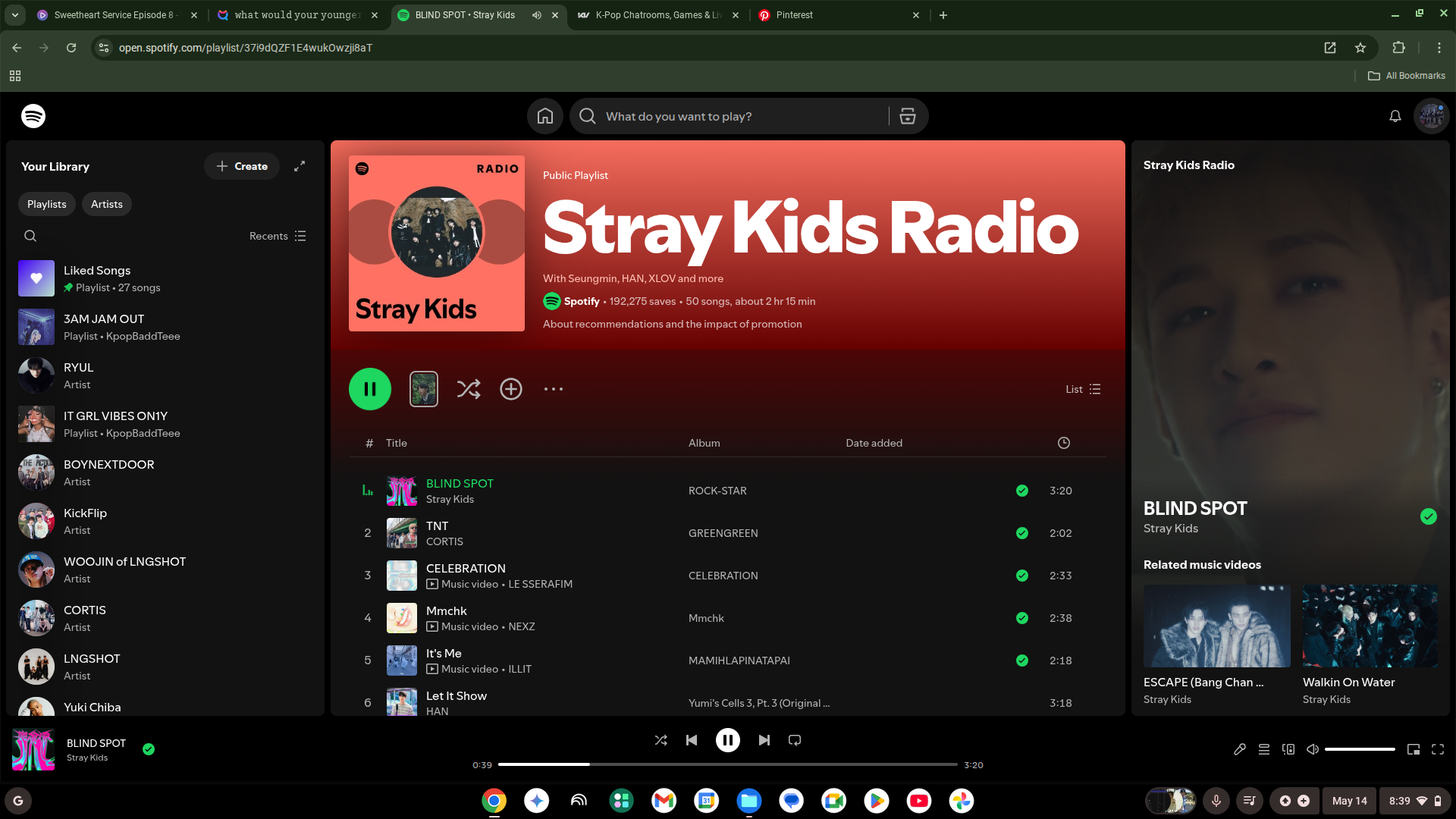Toggle saved check on TNT row
1456x819 pixels.
(x=1022, y=533)
